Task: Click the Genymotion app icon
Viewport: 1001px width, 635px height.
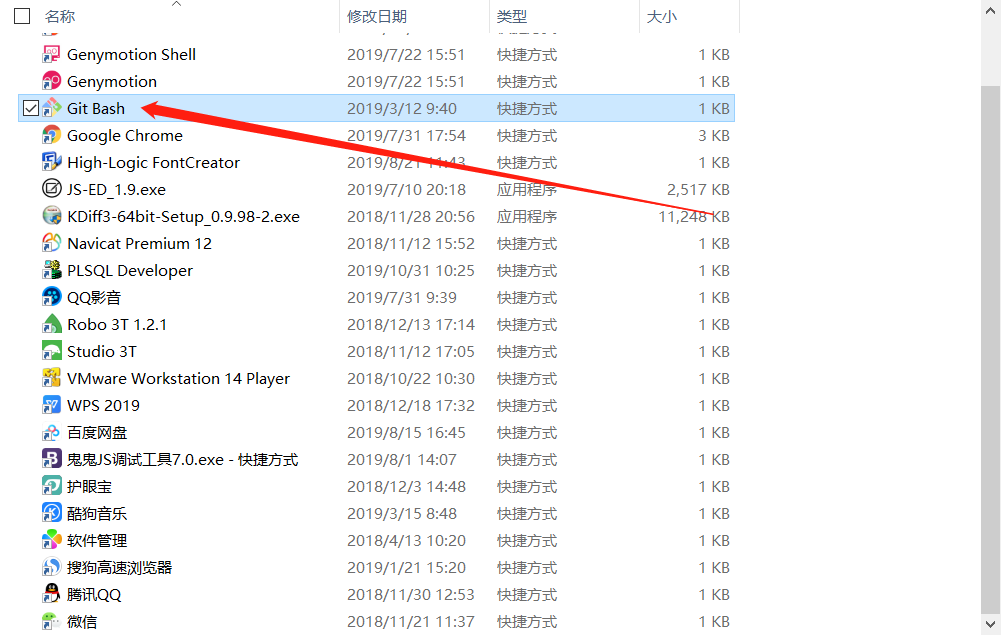Action: click(51, 81)
